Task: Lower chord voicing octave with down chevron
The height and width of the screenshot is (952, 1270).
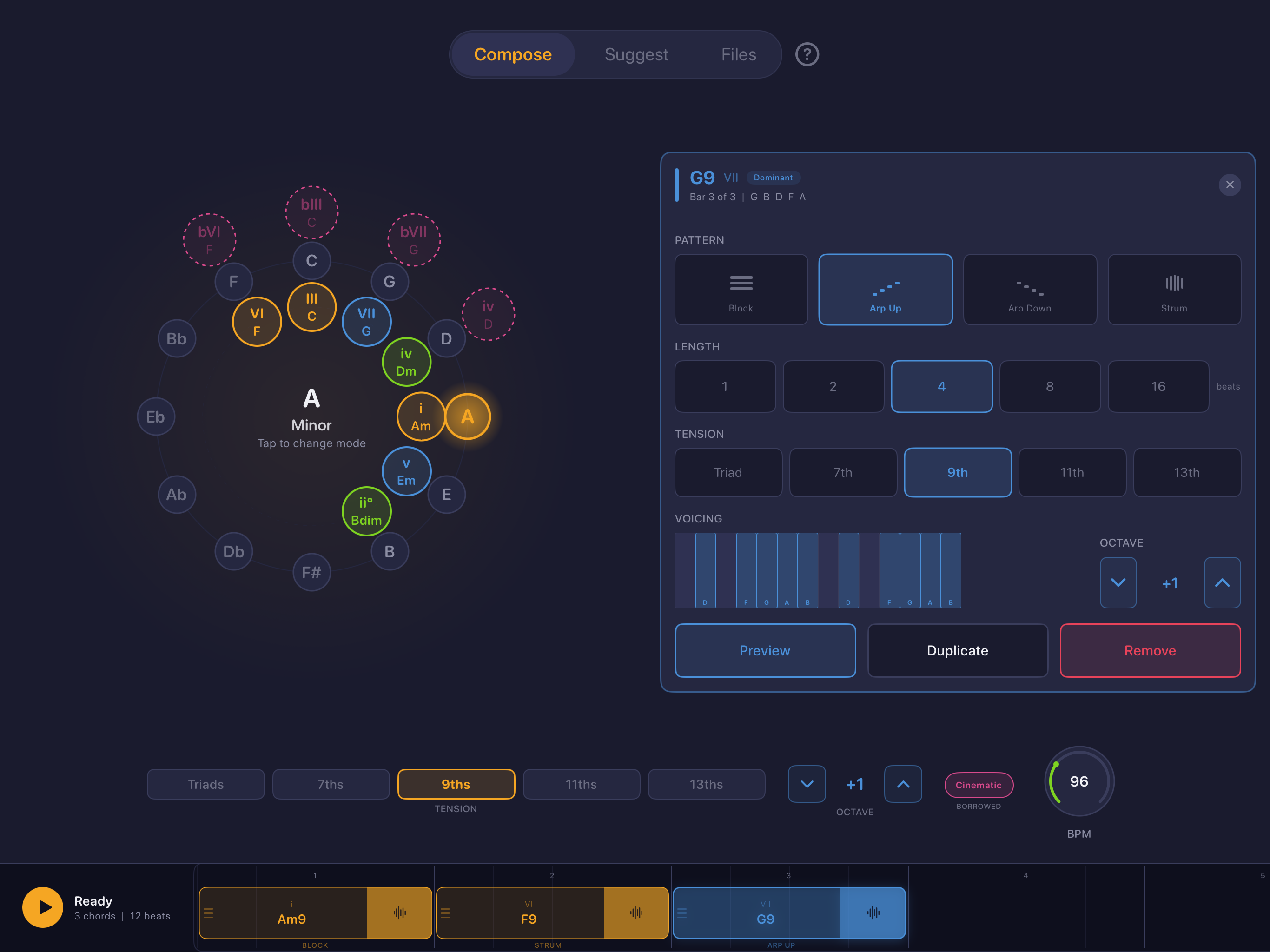Action: point(1118,582)
